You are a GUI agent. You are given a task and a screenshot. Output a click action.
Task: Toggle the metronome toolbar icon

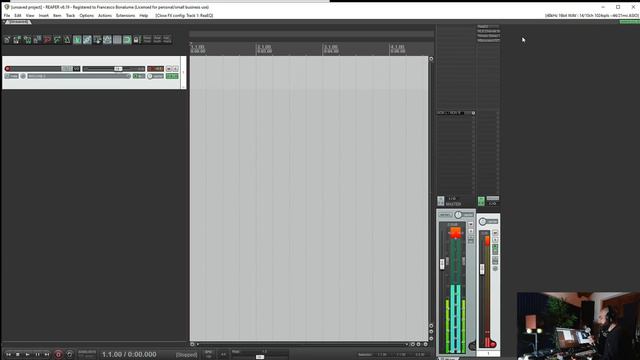tap(67, 40)
